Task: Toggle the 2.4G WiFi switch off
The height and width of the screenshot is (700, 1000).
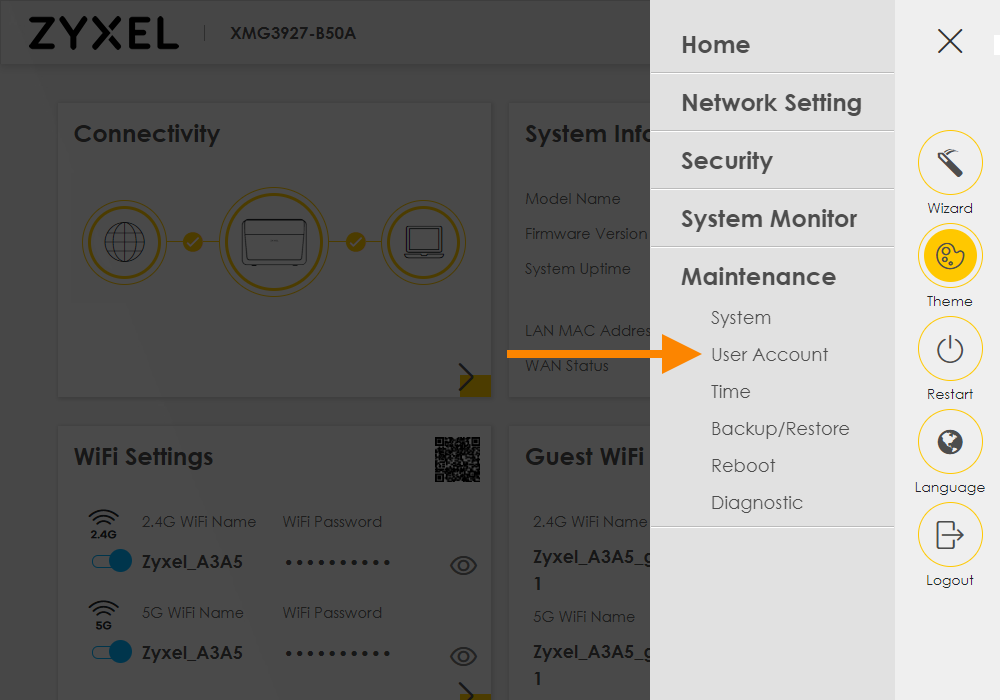Action: (x=111, y=561)
